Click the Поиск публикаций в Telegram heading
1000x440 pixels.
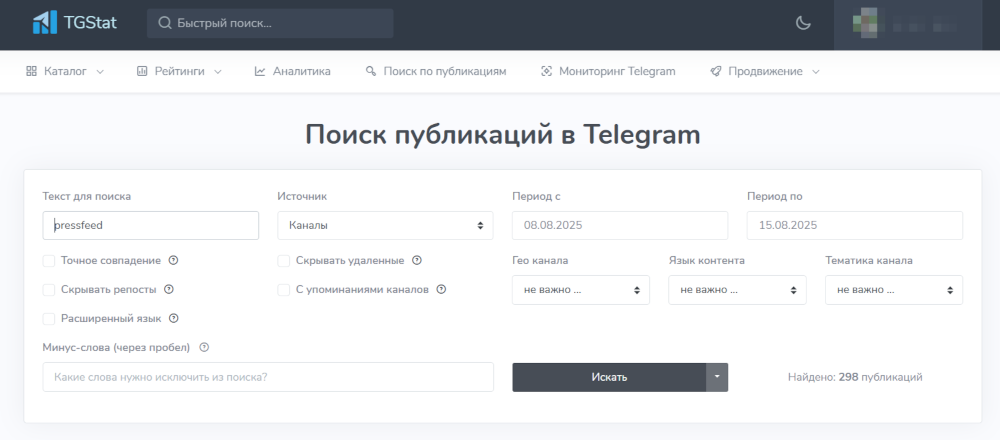pyautogui.click(x=503, y=135)
